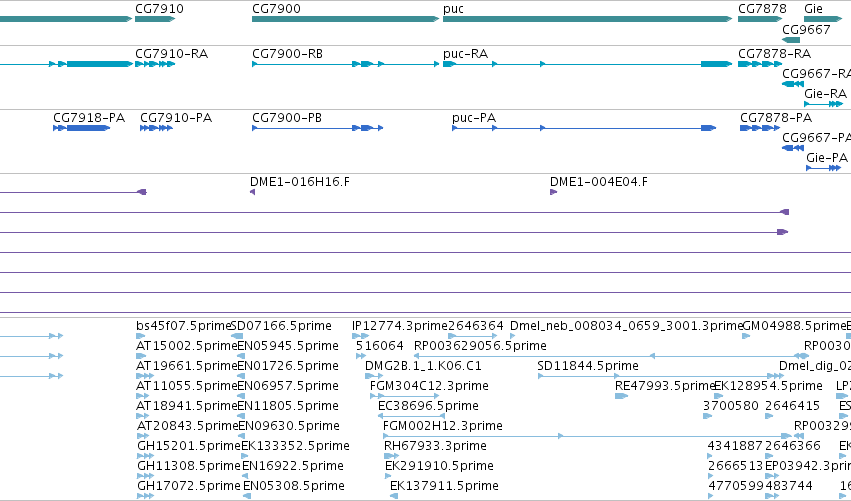Open EST EK137911.5prime
The height and width of the screenshot is (501, 851).
(x=444, y=486)
